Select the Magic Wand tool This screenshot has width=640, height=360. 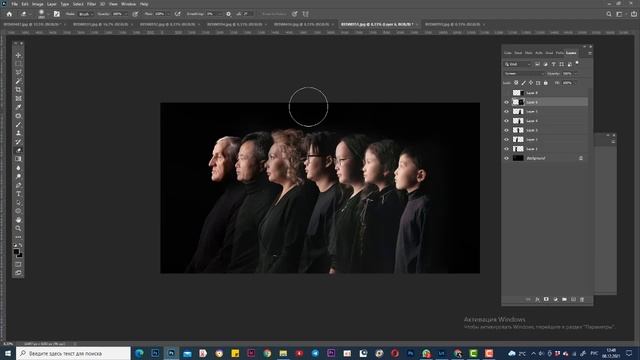tap(18, 81)
